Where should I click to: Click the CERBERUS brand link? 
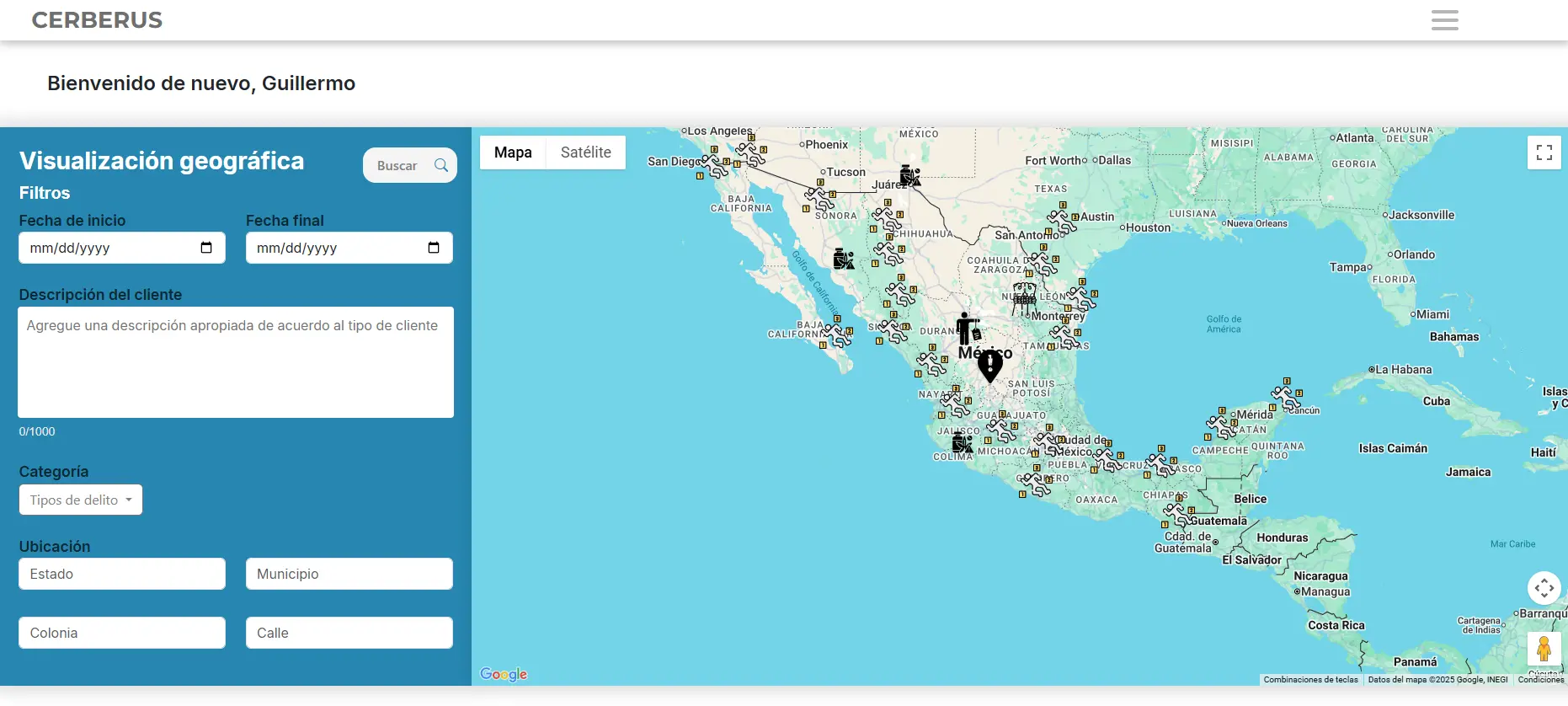click(97, 20)
